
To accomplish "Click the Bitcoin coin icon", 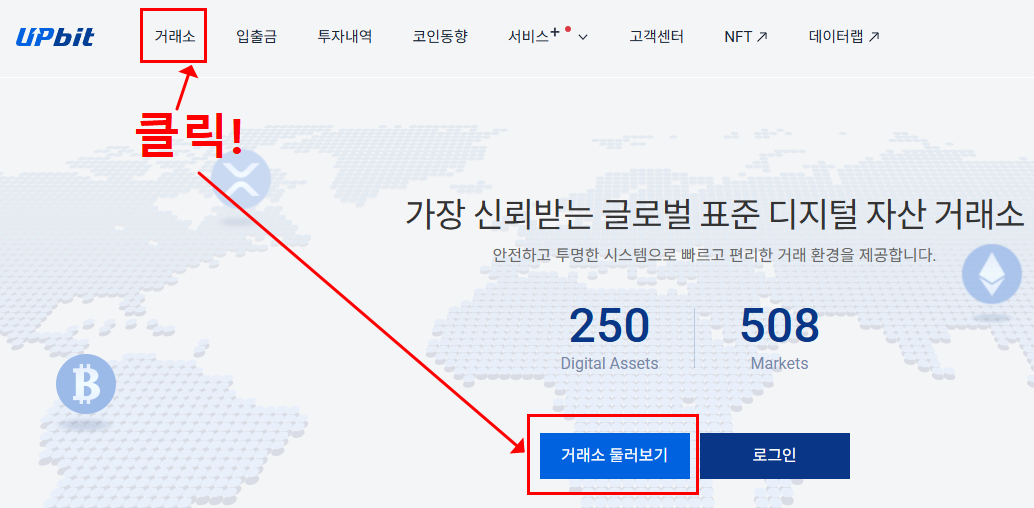I will pyautogui.click(x=86, y=385).
